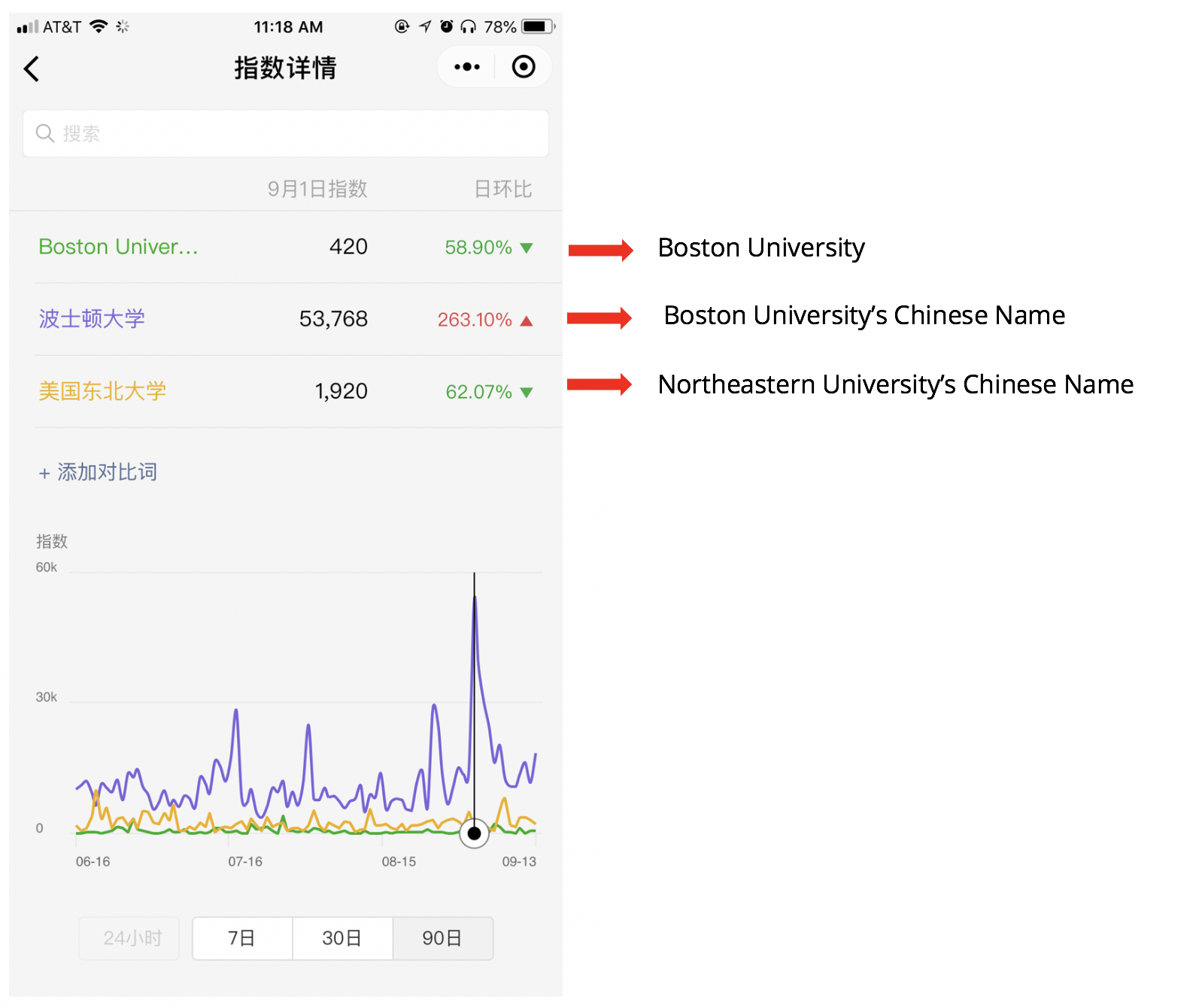Tap the headphones status icon

click(x=469, y=26)
